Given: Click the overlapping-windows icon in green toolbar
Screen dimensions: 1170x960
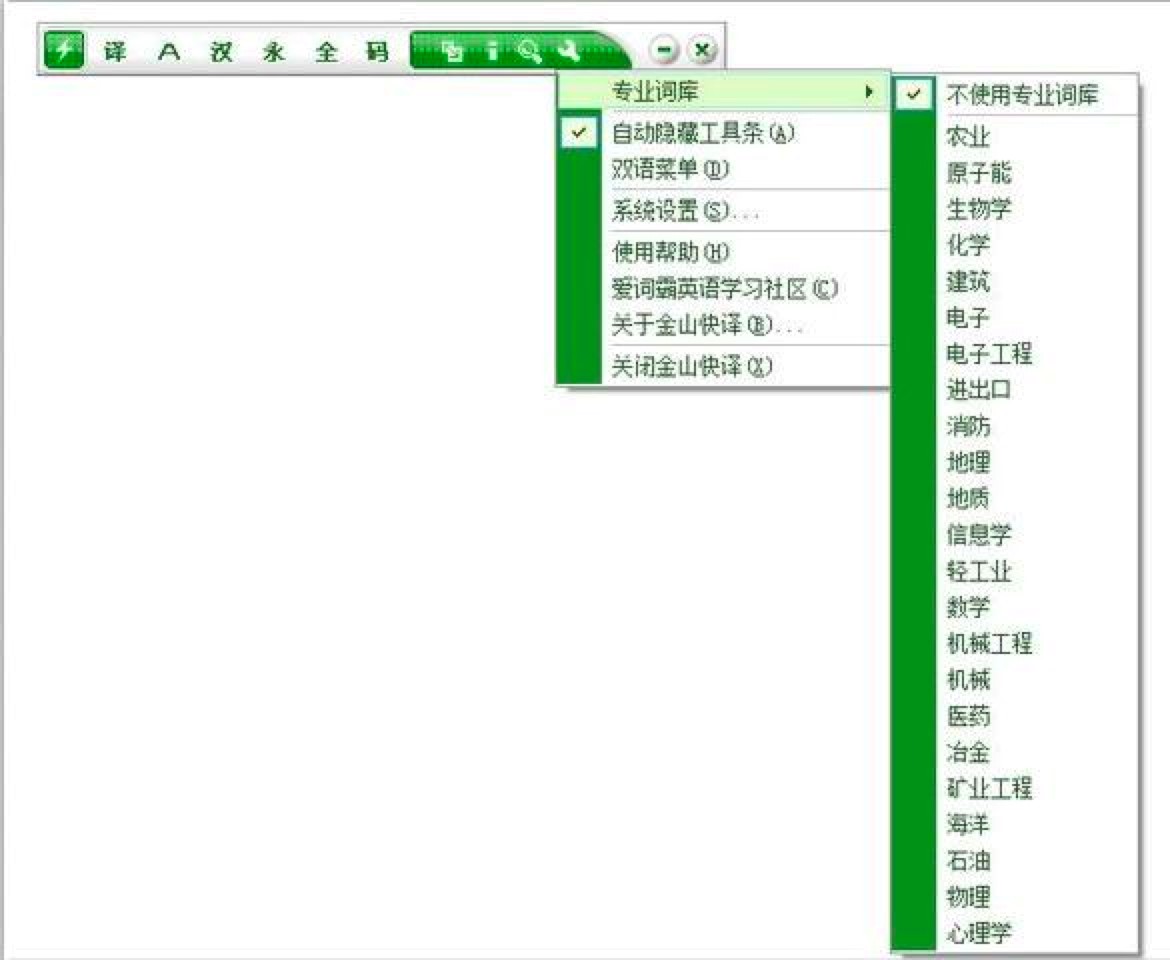Looking at the screenshot, I should click(x=452, y=51).
